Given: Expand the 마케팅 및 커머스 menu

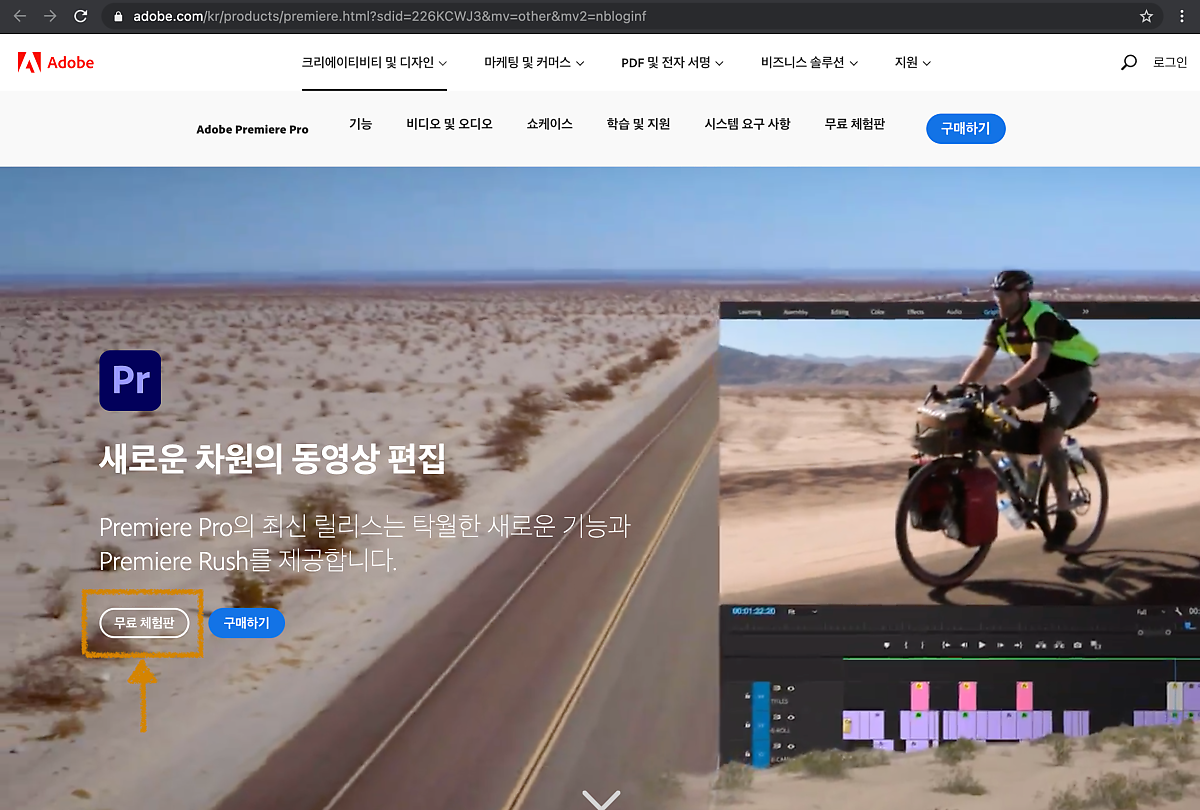Looking at the screenshot, I should pos(534,62).
